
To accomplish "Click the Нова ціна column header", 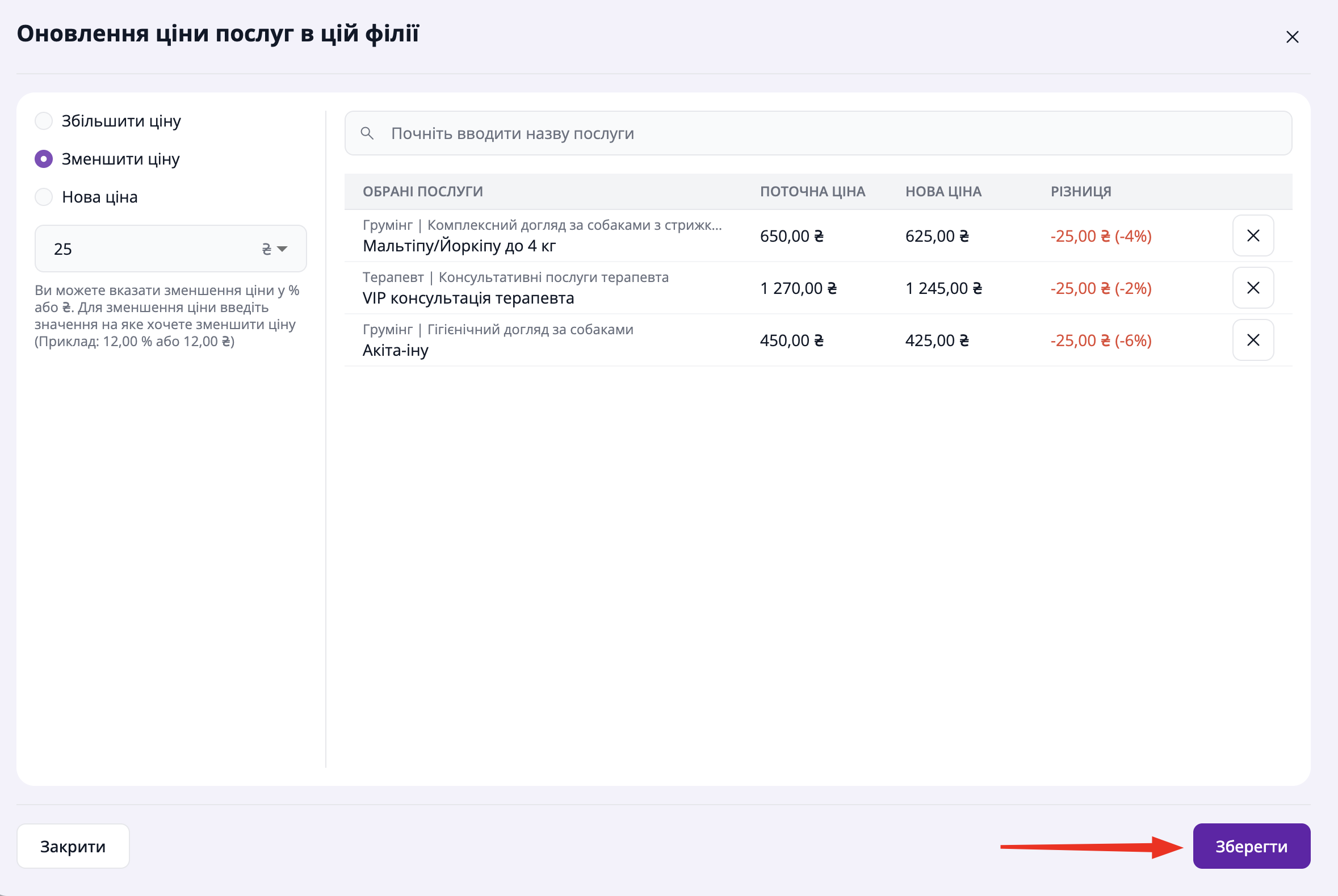I will click(943, 192).
